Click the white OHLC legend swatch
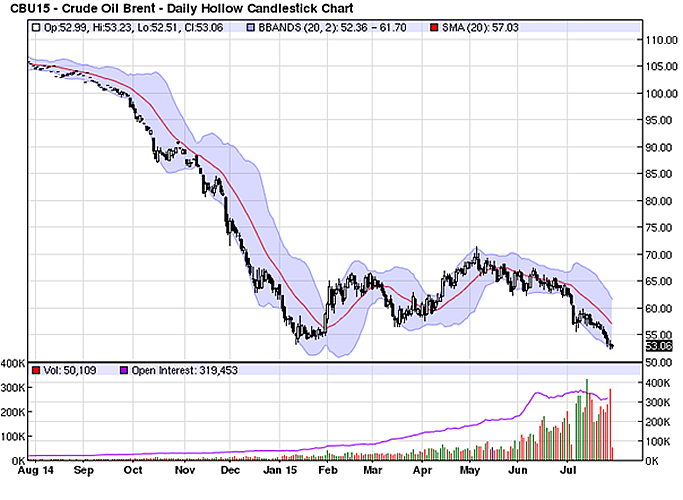Image resolution: width=683 pixels, height=500 pixels. pos(36,28)
